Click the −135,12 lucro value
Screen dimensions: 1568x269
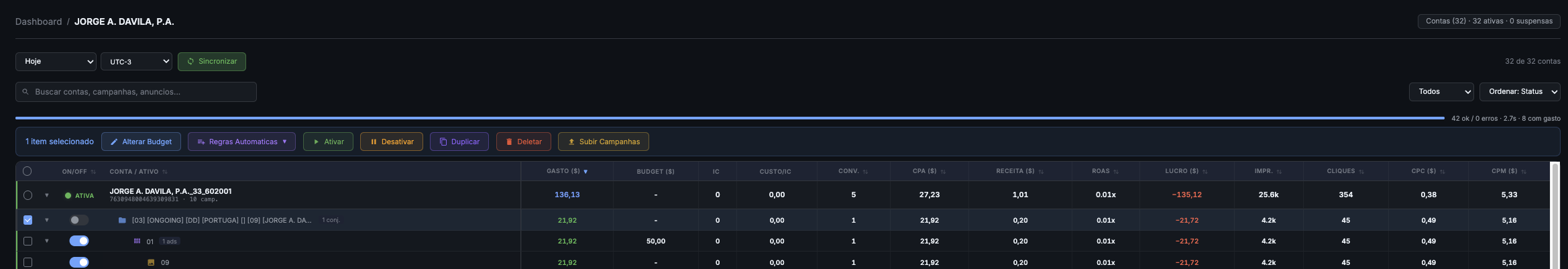(x=1186, y=195)
